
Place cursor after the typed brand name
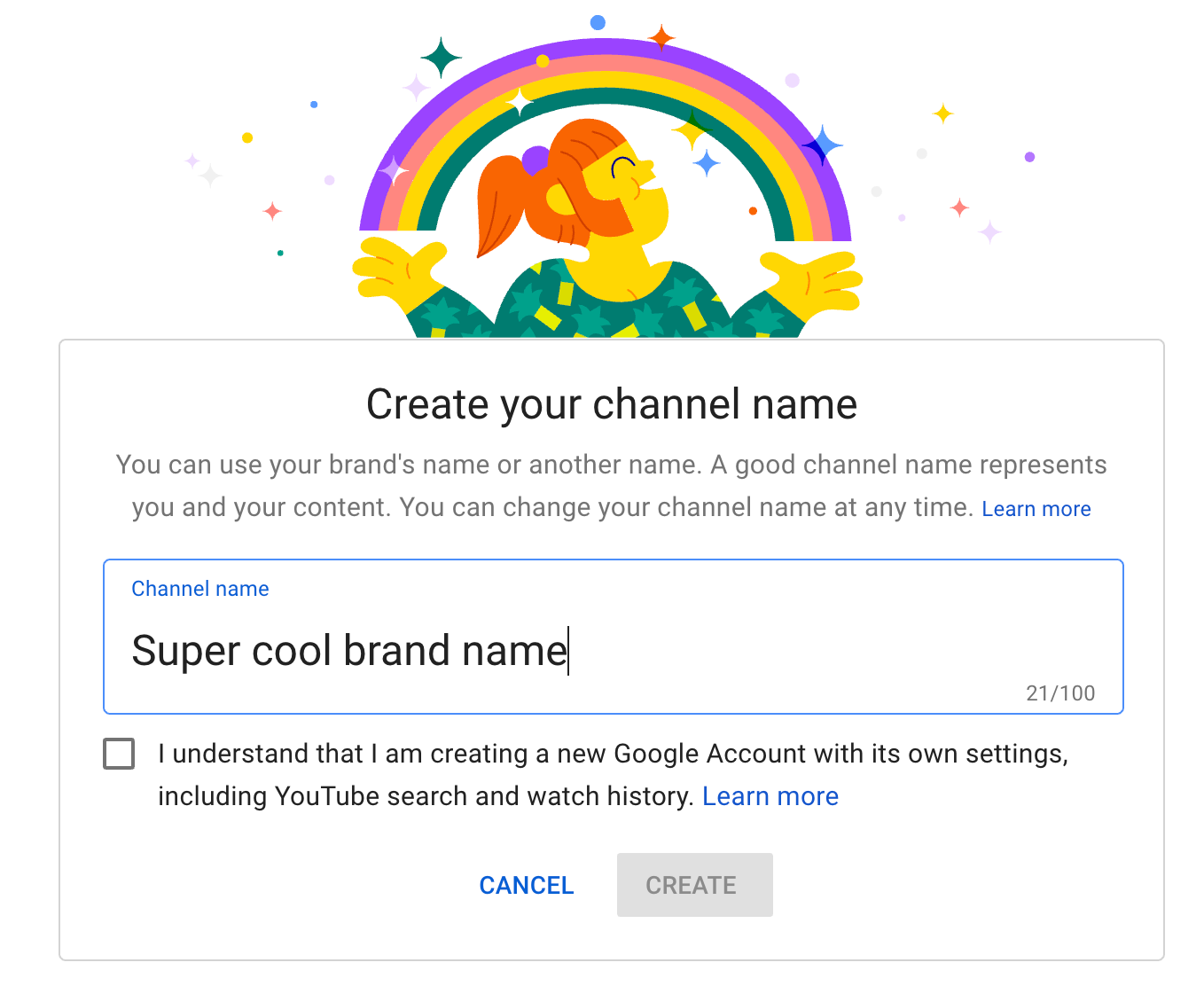(x=568, y=650)
